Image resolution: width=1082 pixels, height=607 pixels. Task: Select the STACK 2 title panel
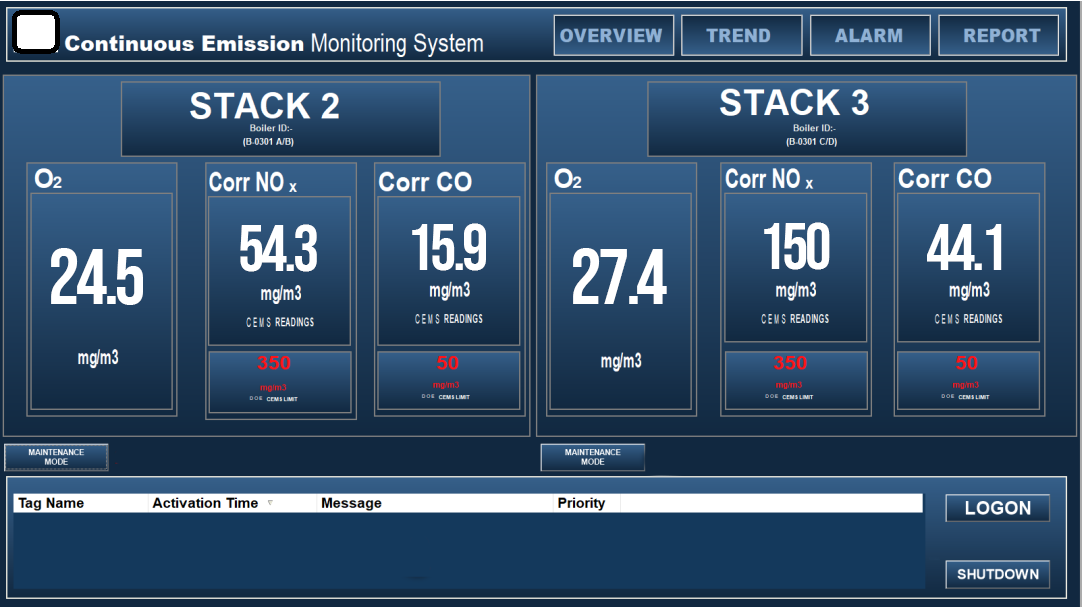click(280, 118)
